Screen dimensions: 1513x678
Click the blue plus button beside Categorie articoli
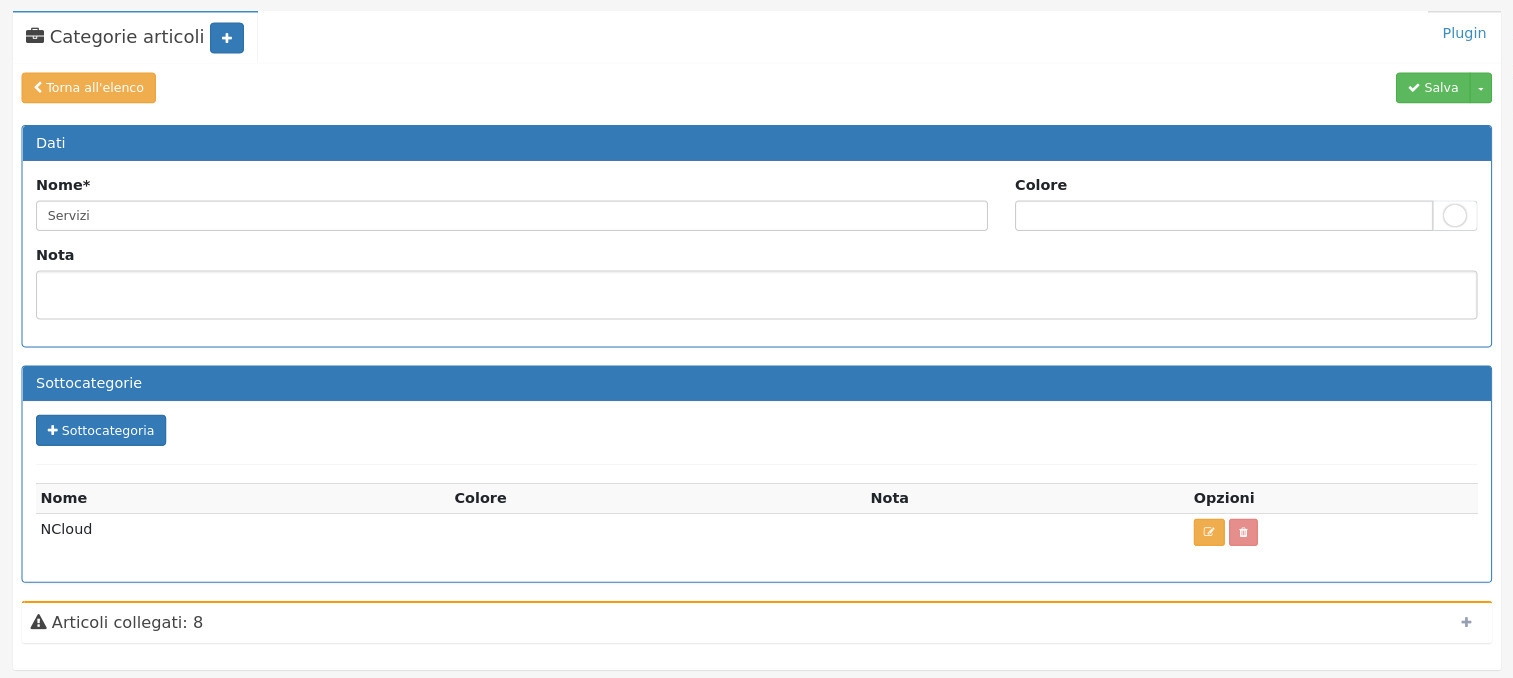coord(227,38)
